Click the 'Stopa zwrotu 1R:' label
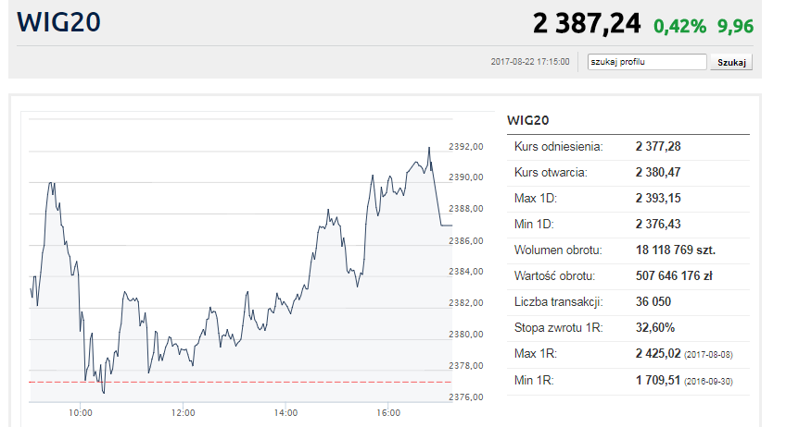This screenshot has width=786, height=427. point(558,328)
